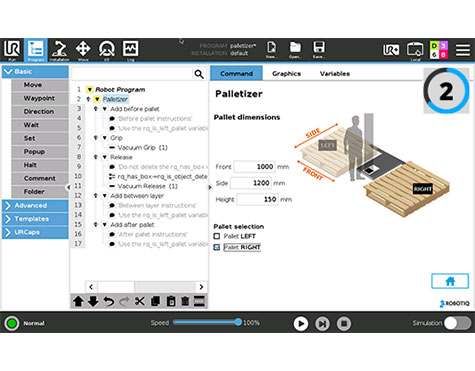Screen dimensions: 475x371
Task: Insert a Popup command
Action: coord(40,152)
